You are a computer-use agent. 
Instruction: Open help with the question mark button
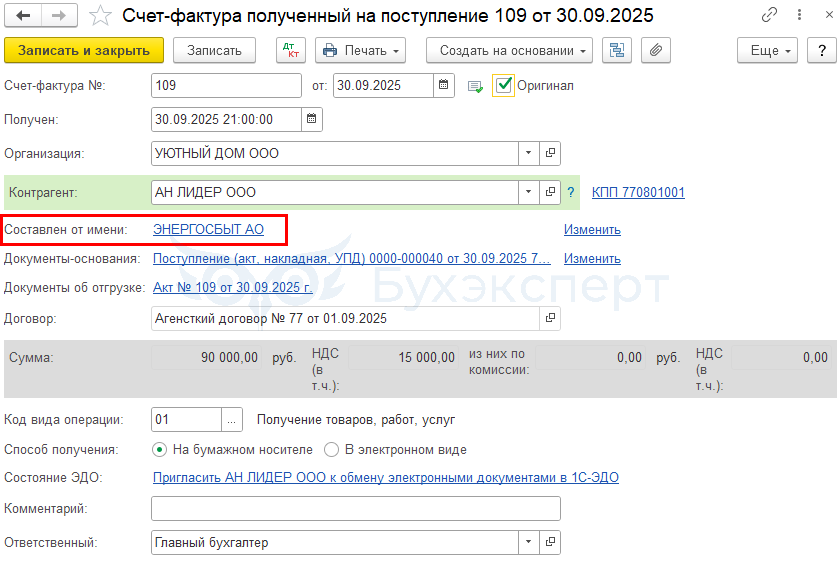[822, 50]
